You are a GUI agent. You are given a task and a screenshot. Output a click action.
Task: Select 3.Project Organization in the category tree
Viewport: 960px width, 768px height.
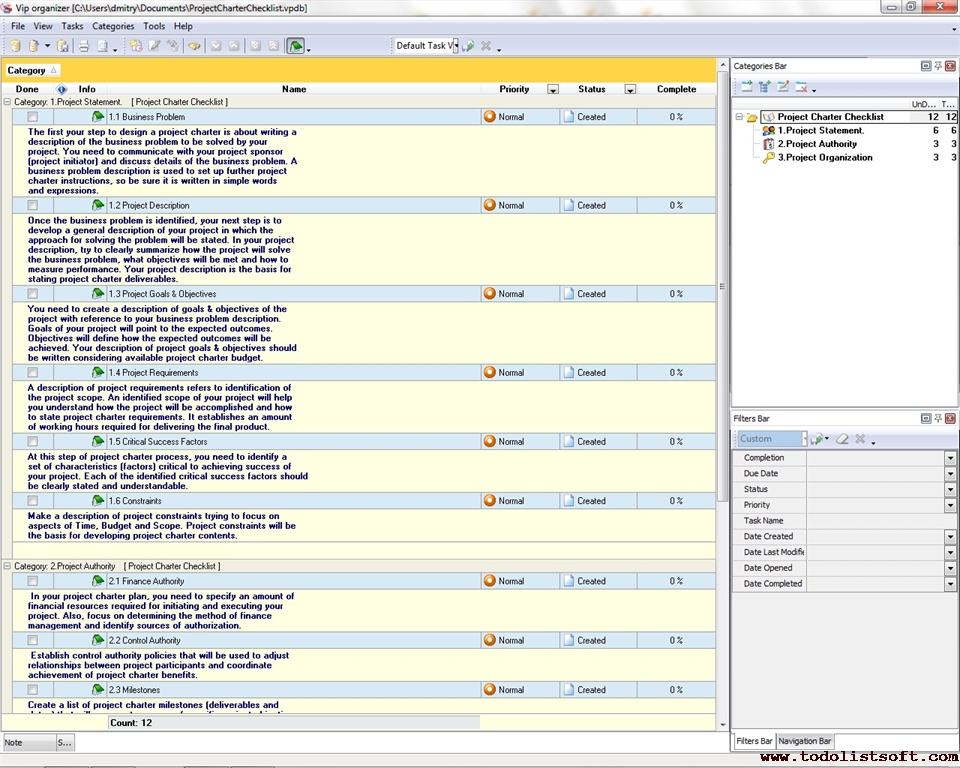point(824,158)
